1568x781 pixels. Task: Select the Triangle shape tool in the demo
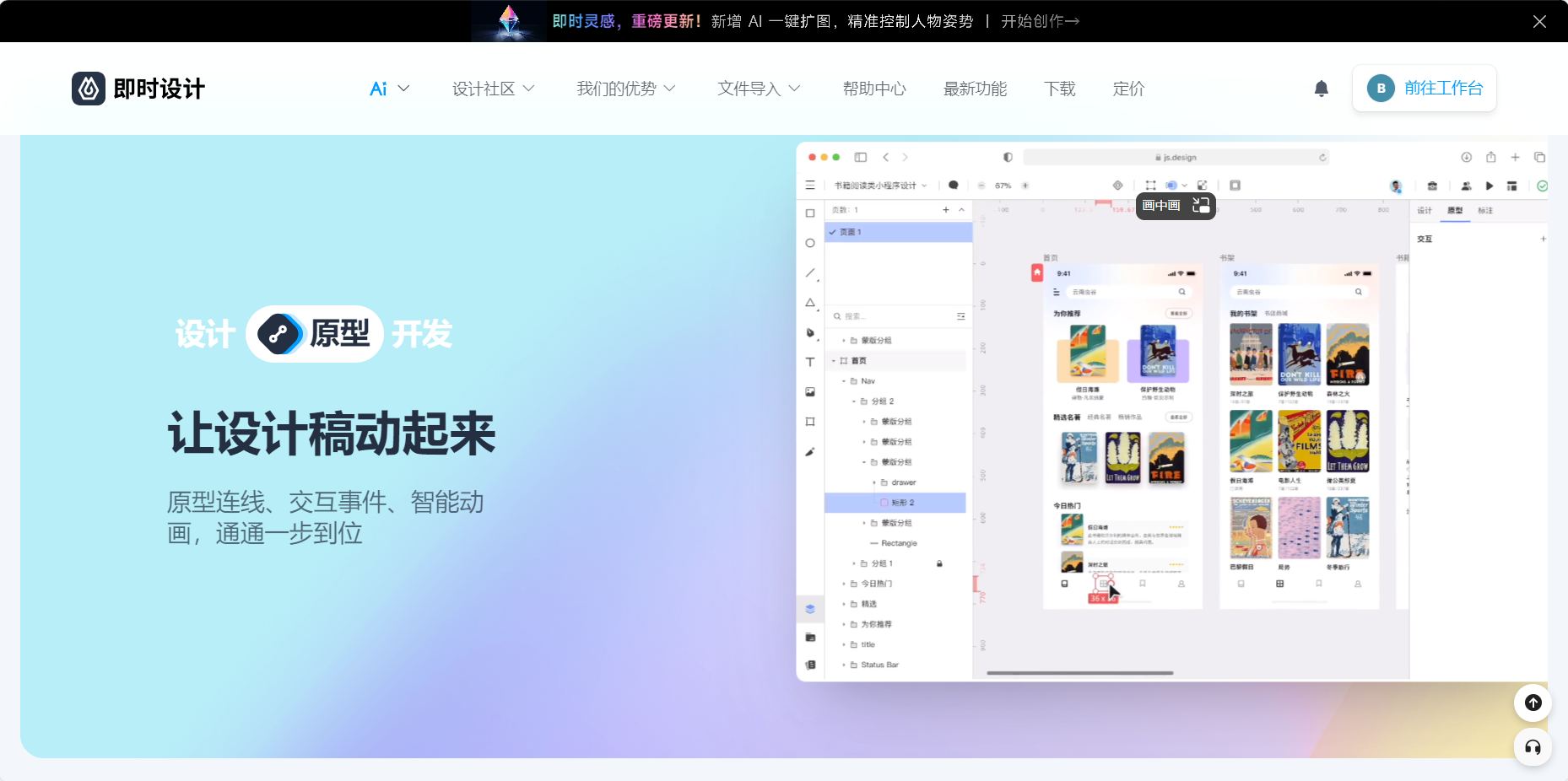[x=810, y=302]
